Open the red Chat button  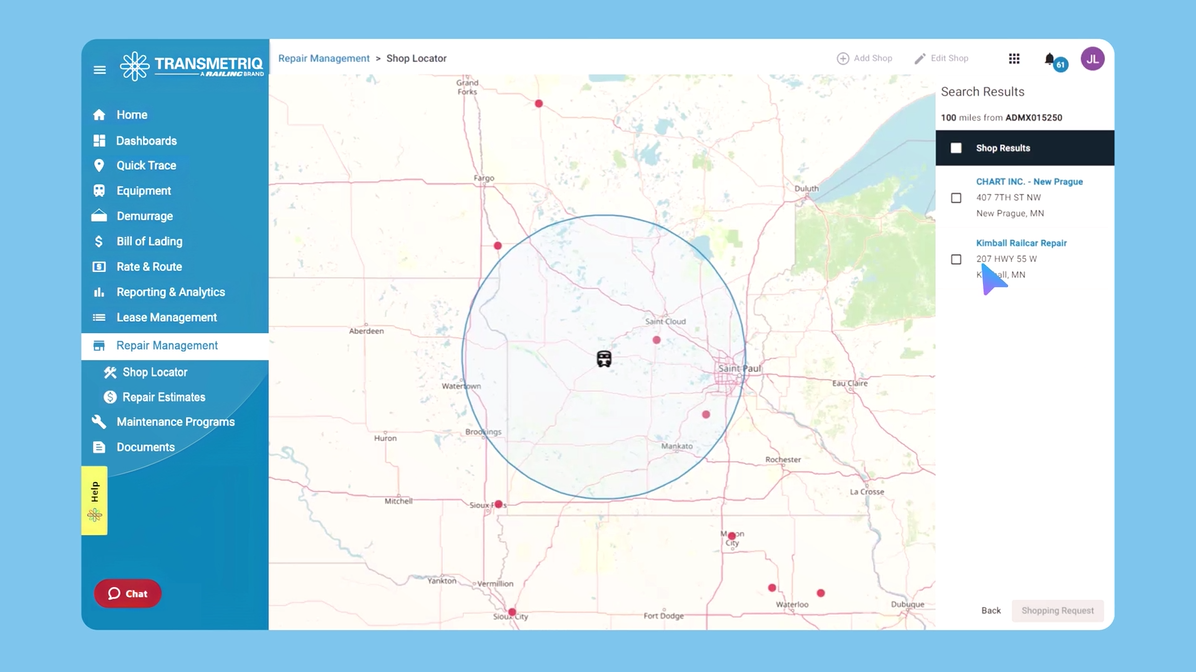(x=127, y=593)
